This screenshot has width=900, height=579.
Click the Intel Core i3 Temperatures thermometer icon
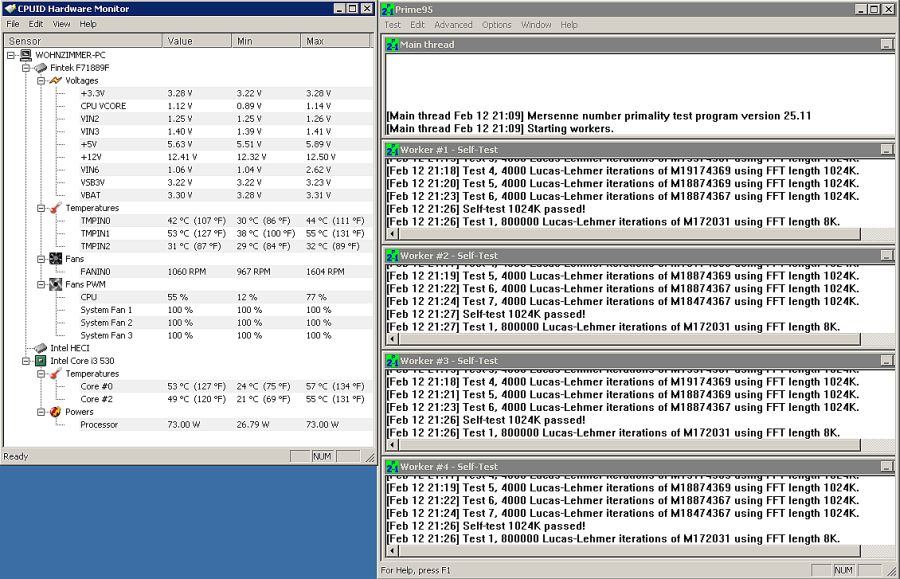[56, 374]
